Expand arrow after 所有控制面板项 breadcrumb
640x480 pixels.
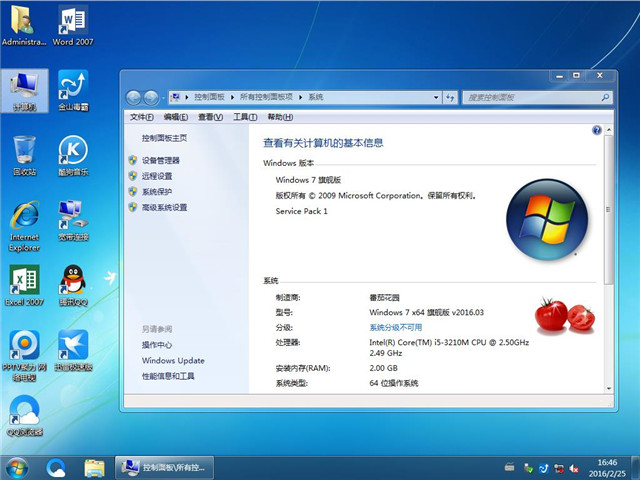click(300, 97)
